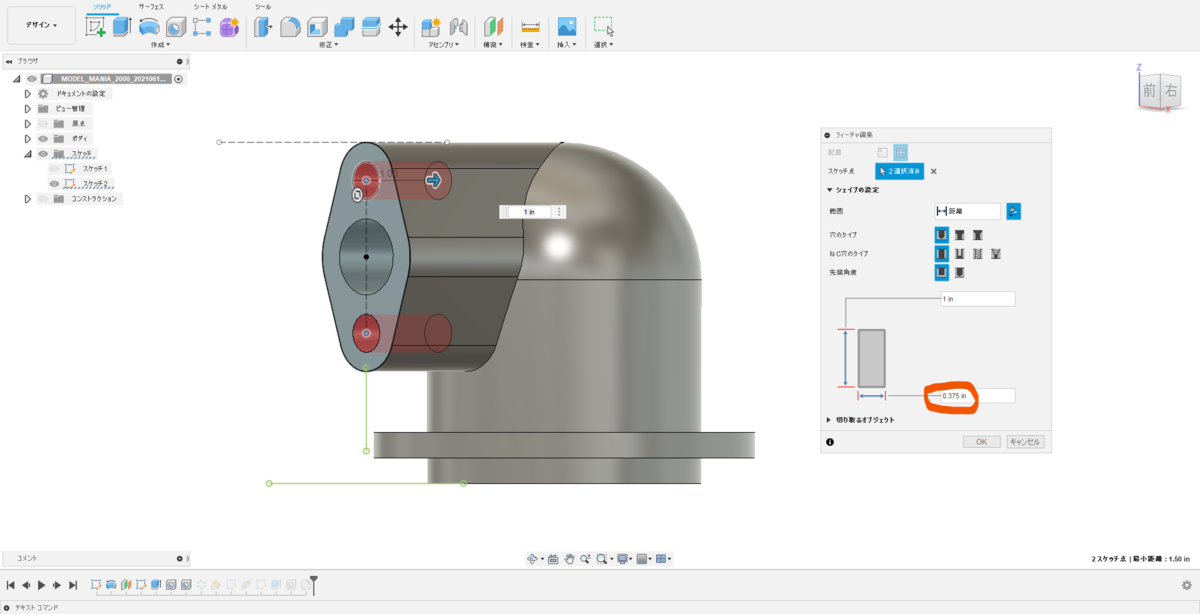The image size is (1200, 614).
Task: Click the Measure ruler icon
Action: [530, 27]
